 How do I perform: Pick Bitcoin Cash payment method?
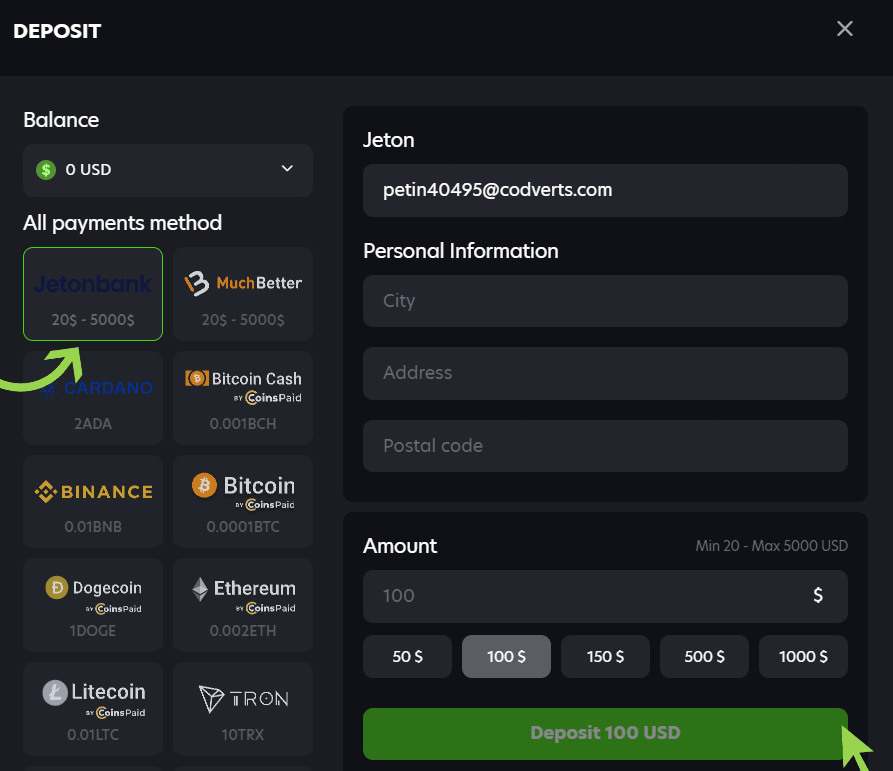(x=243, y=398)
